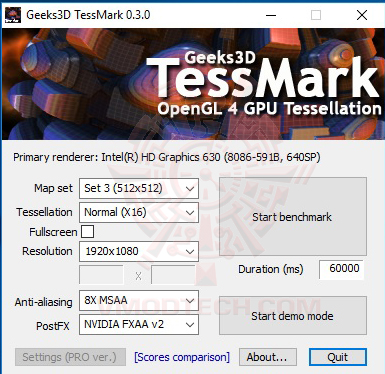Close the TessMark window
This screenshot has height=374, width=385.
pos(362,15)
